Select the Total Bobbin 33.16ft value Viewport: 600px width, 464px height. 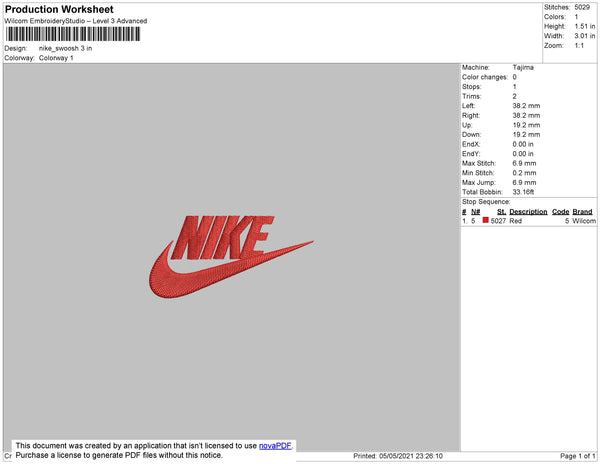523,192
